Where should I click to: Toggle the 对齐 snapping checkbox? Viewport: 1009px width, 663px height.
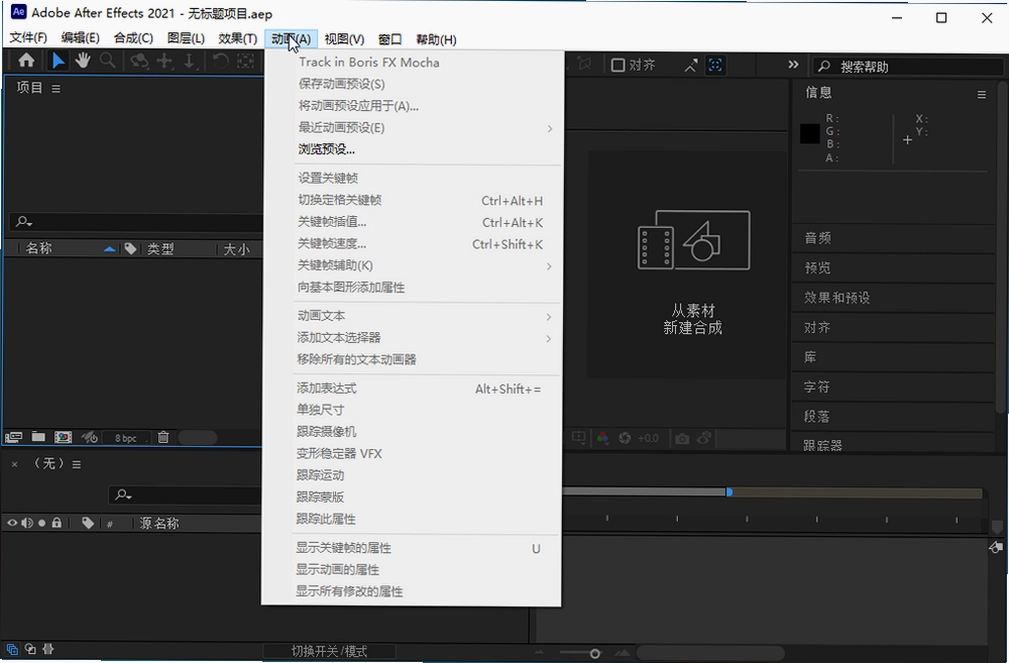point(618,65)
